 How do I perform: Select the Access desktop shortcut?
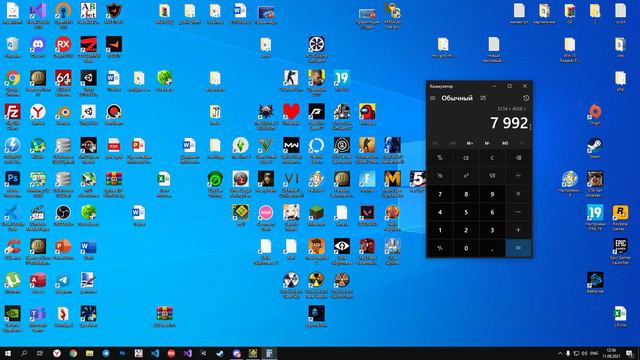(x=38, y=283)
